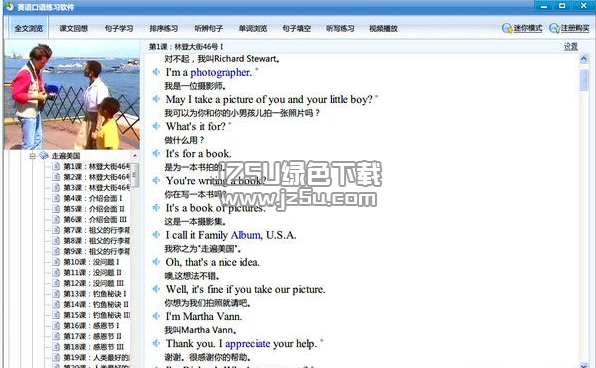Click the lesson tree scrollbar up arrow

[135, 155]
